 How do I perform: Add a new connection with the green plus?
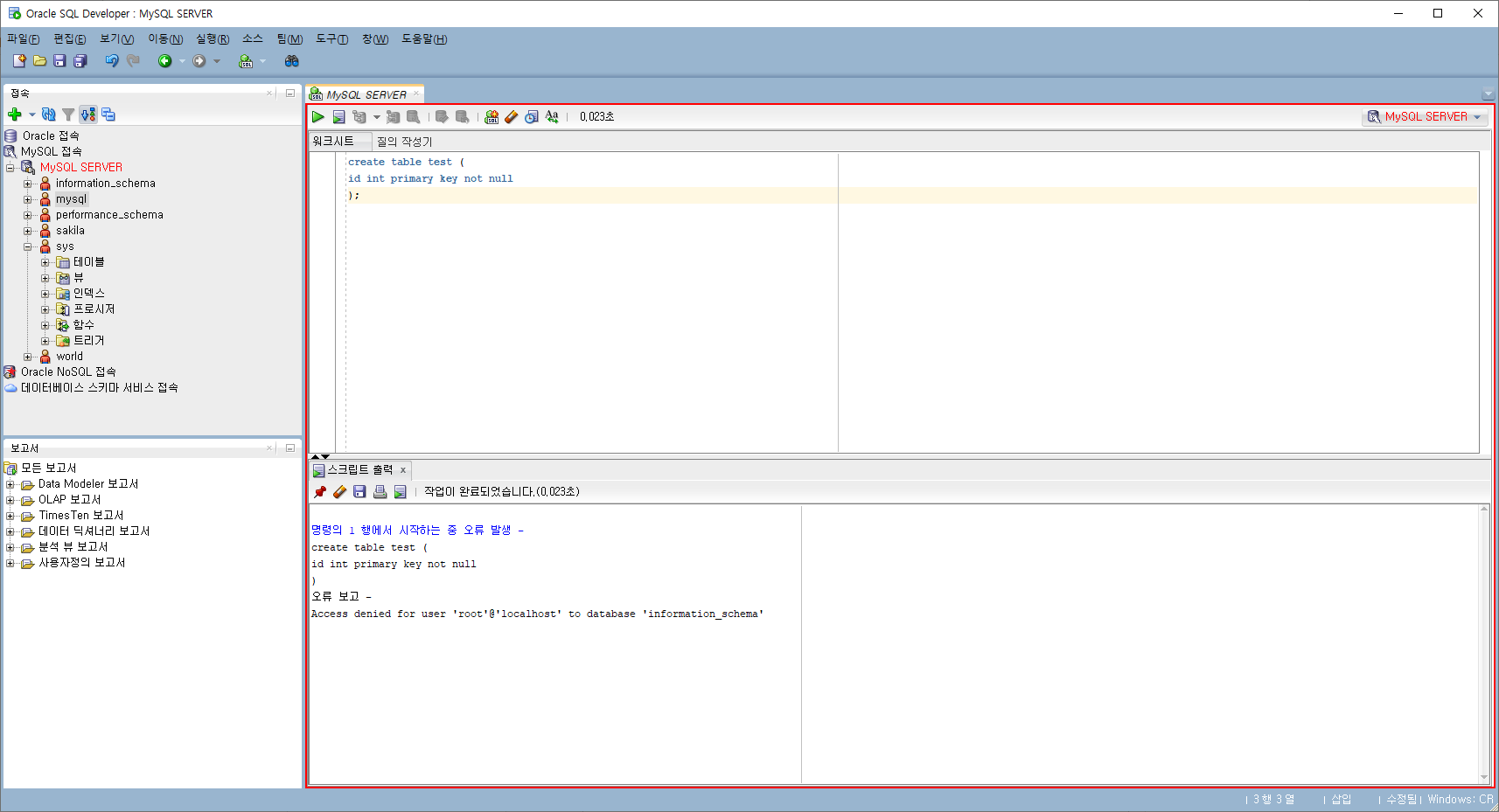point(15,115)
